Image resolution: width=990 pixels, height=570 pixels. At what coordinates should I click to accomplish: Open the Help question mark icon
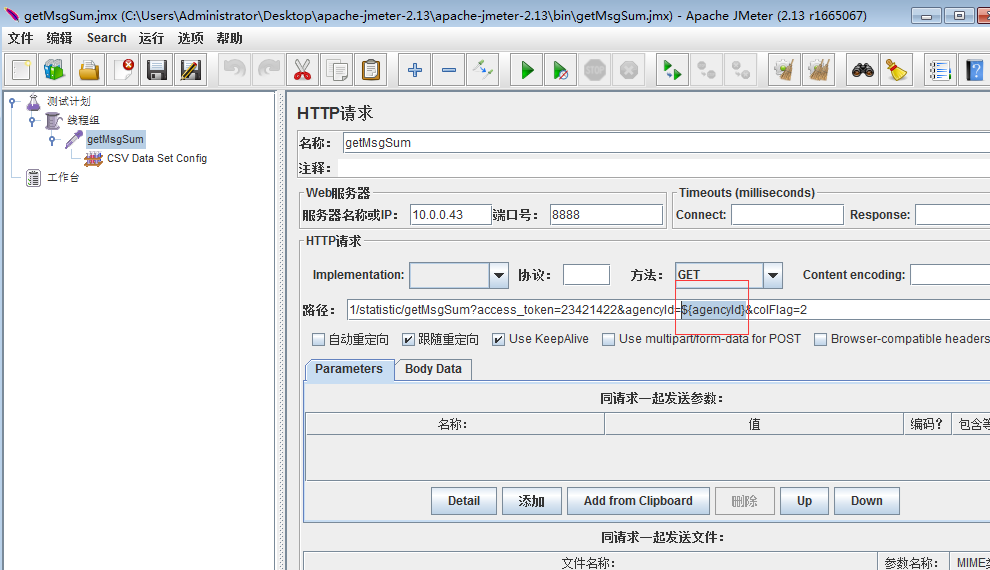(x=974, y=69)
